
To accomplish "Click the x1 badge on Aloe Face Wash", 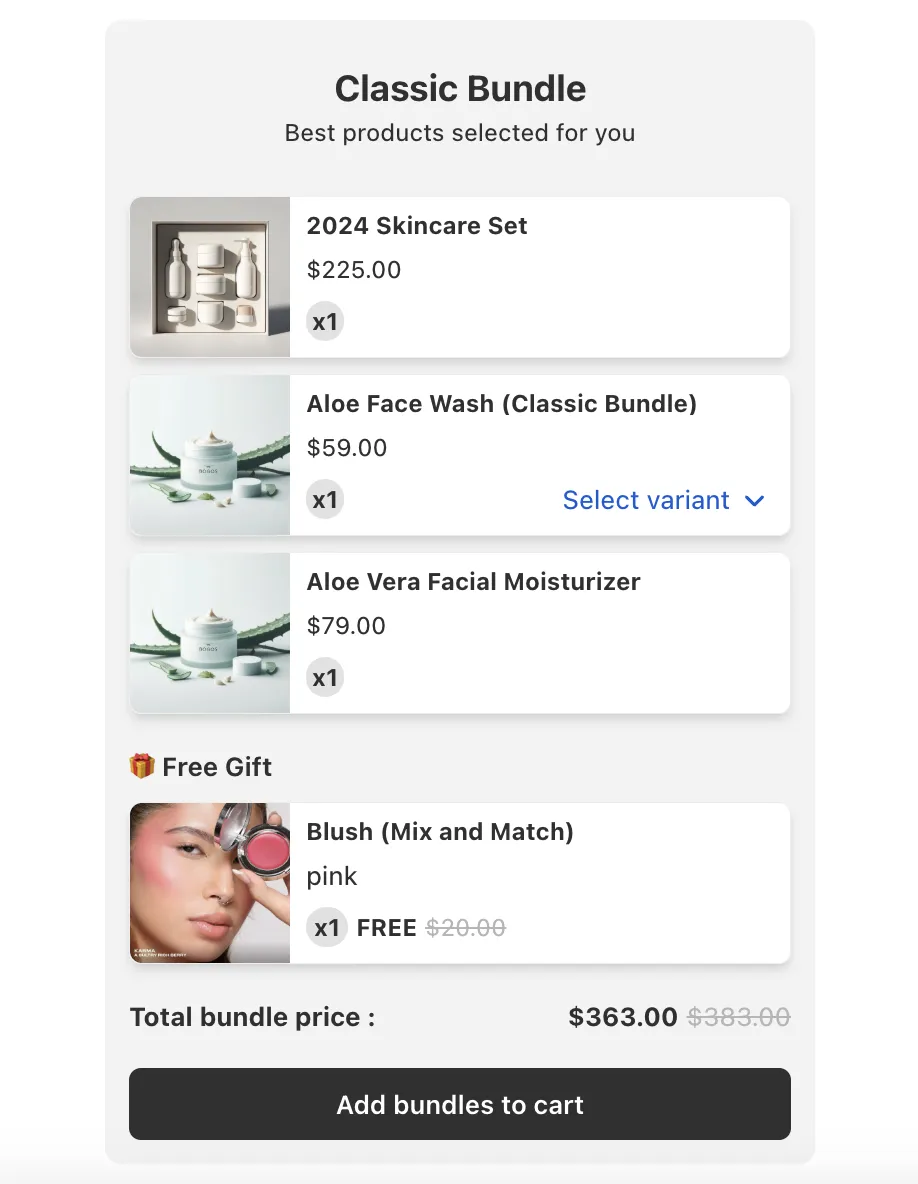I will (324, 499).
